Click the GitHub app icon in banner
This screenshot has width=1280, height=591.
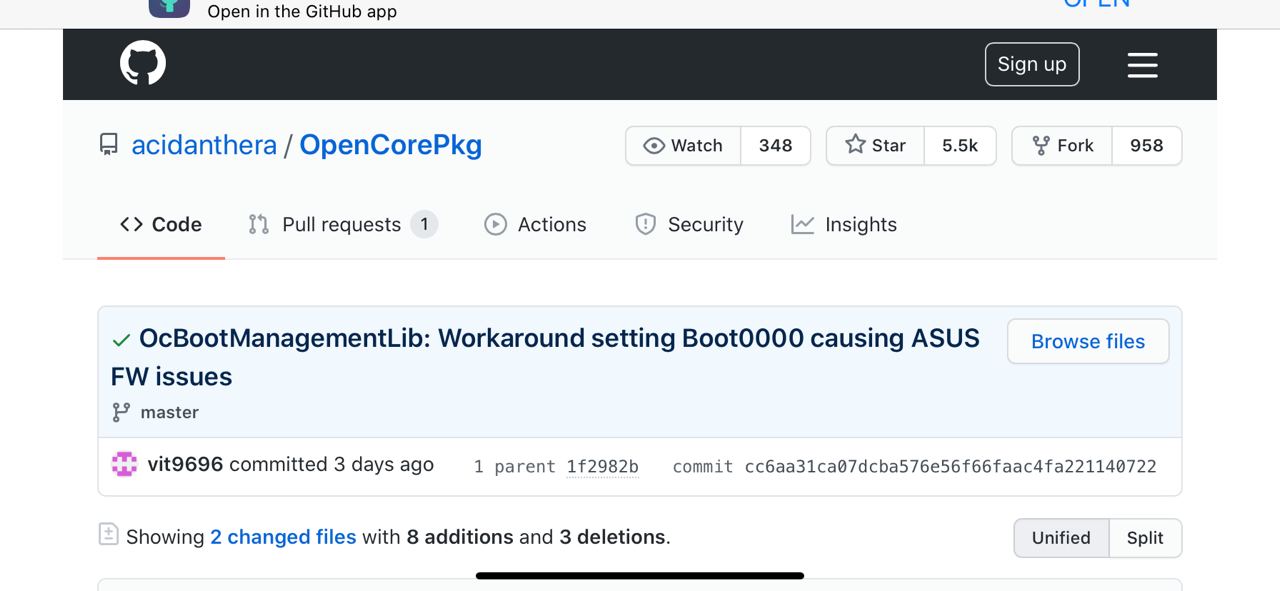[169, 8]
